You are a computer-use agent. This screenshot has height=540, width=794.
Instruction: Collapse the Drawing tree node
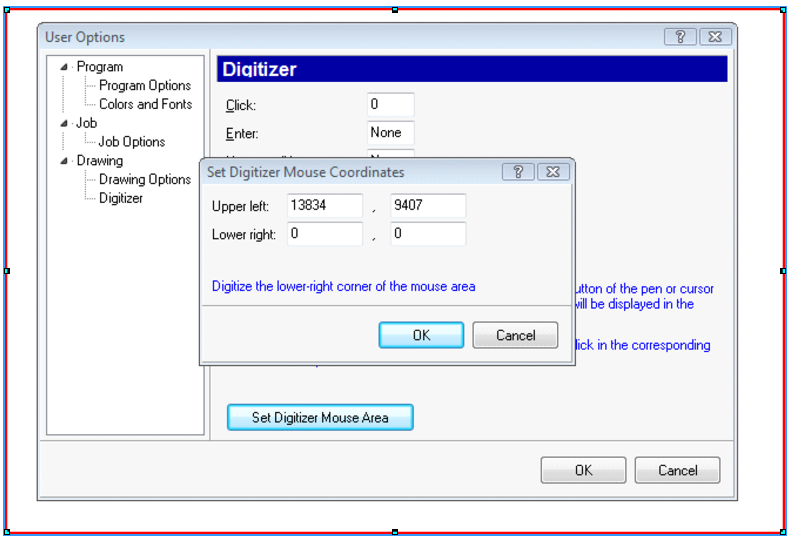pyautogui.click(x=65, y=161)
